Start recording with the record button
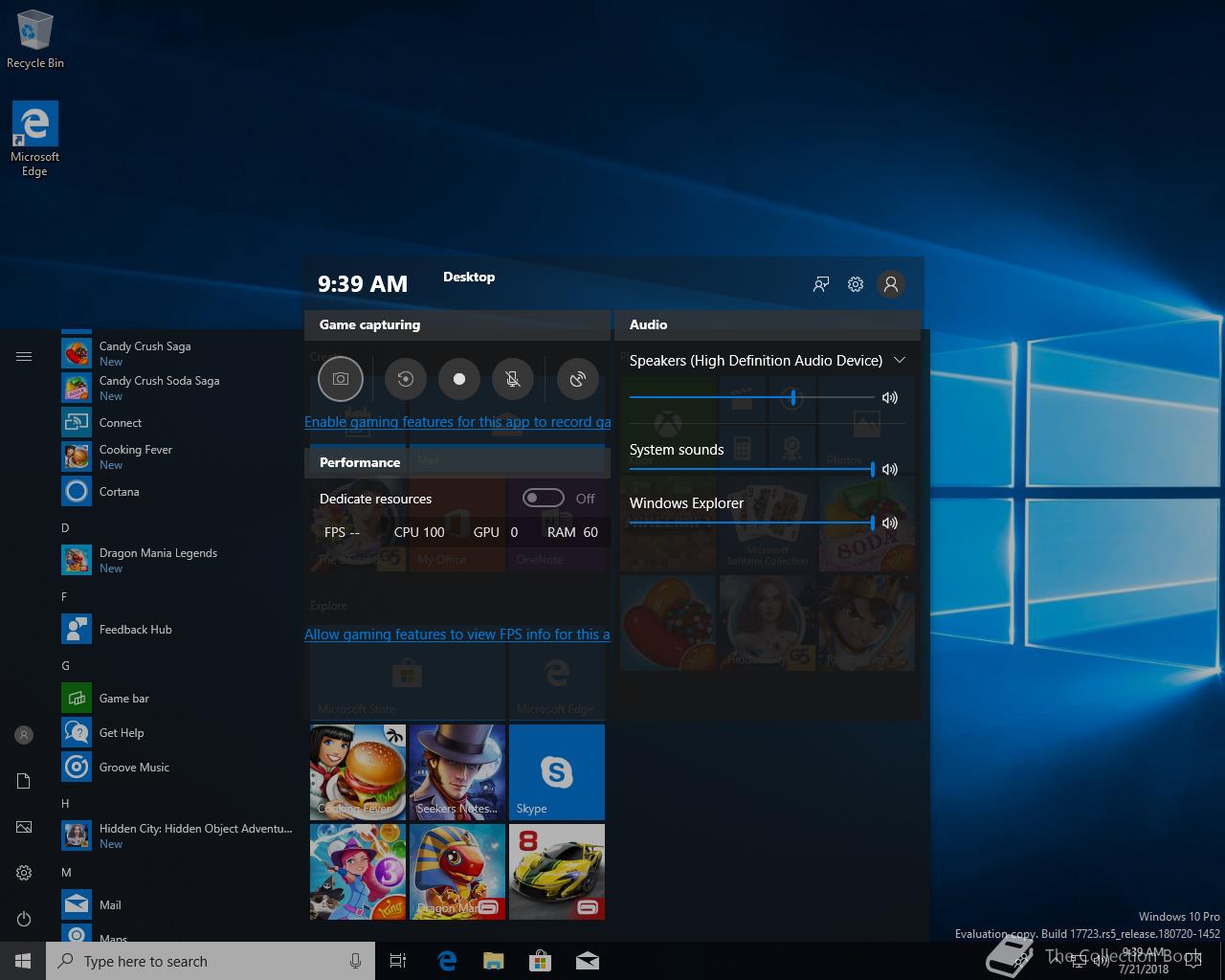 click(x=459, y=379)
